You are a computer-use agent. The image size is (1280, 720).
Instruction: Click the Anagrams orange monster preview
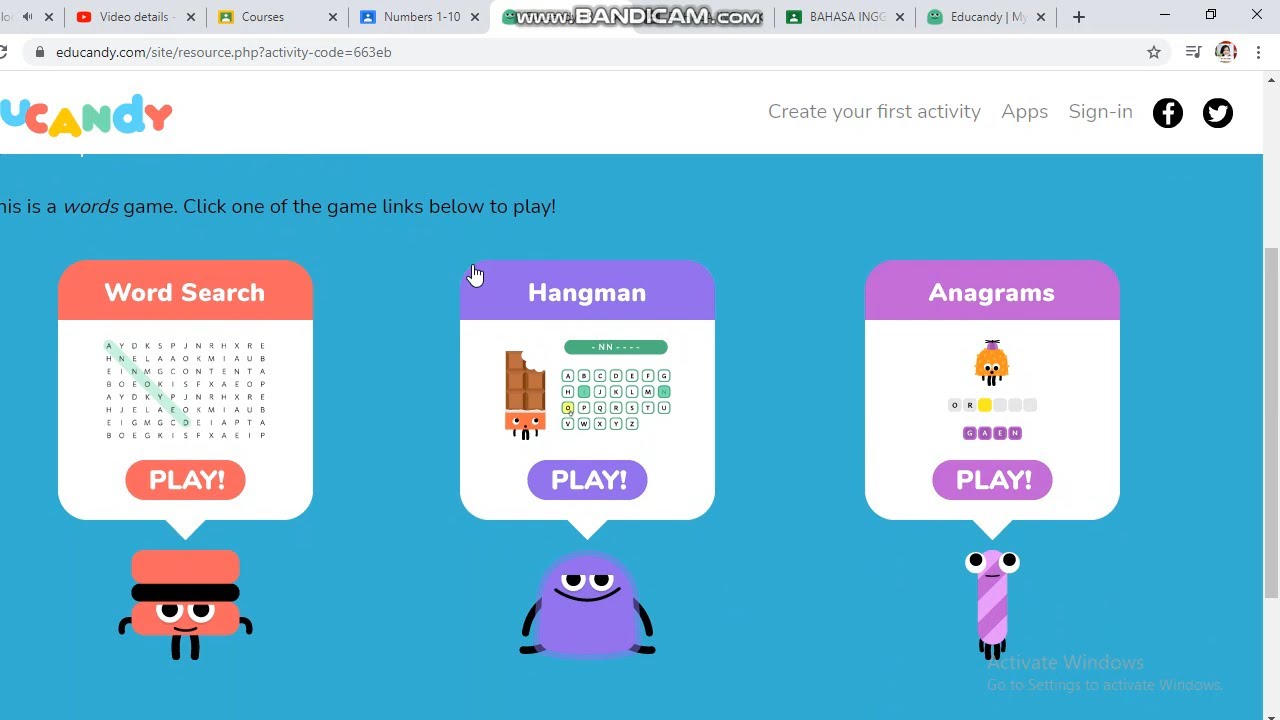tap(991, 363)
